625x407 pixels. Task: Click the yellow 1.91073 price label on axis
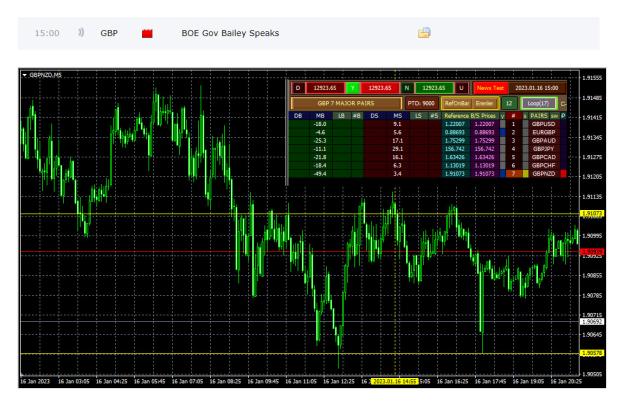pos(592,214)
